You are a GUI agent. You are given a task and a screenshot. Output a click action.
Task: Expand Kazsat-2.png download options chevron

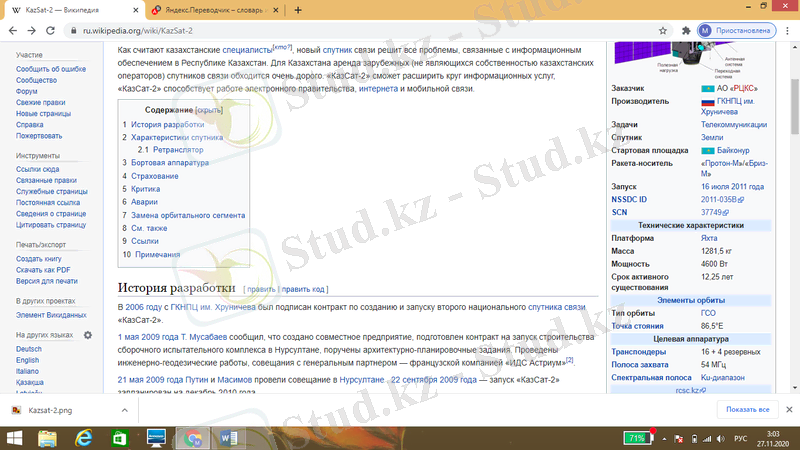[x=124, y=410]
